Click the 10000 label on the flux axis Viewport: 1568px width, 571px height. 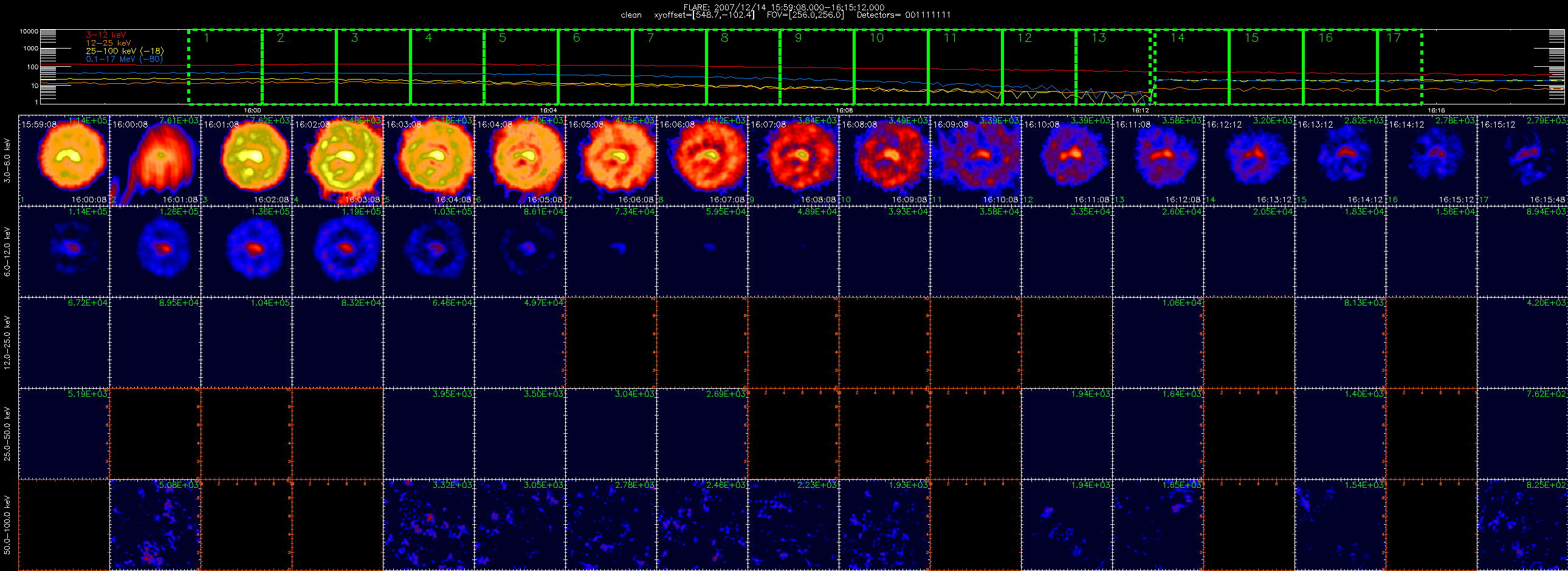tap(29, 32)
